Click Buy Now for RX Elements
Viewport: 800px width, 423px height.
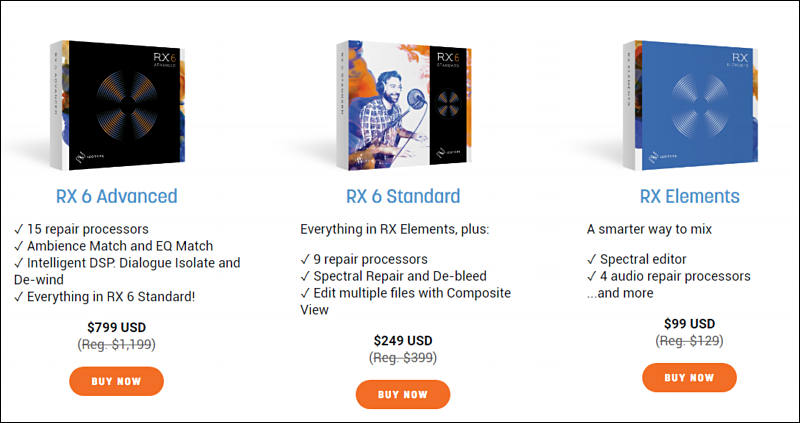[689, 378]
